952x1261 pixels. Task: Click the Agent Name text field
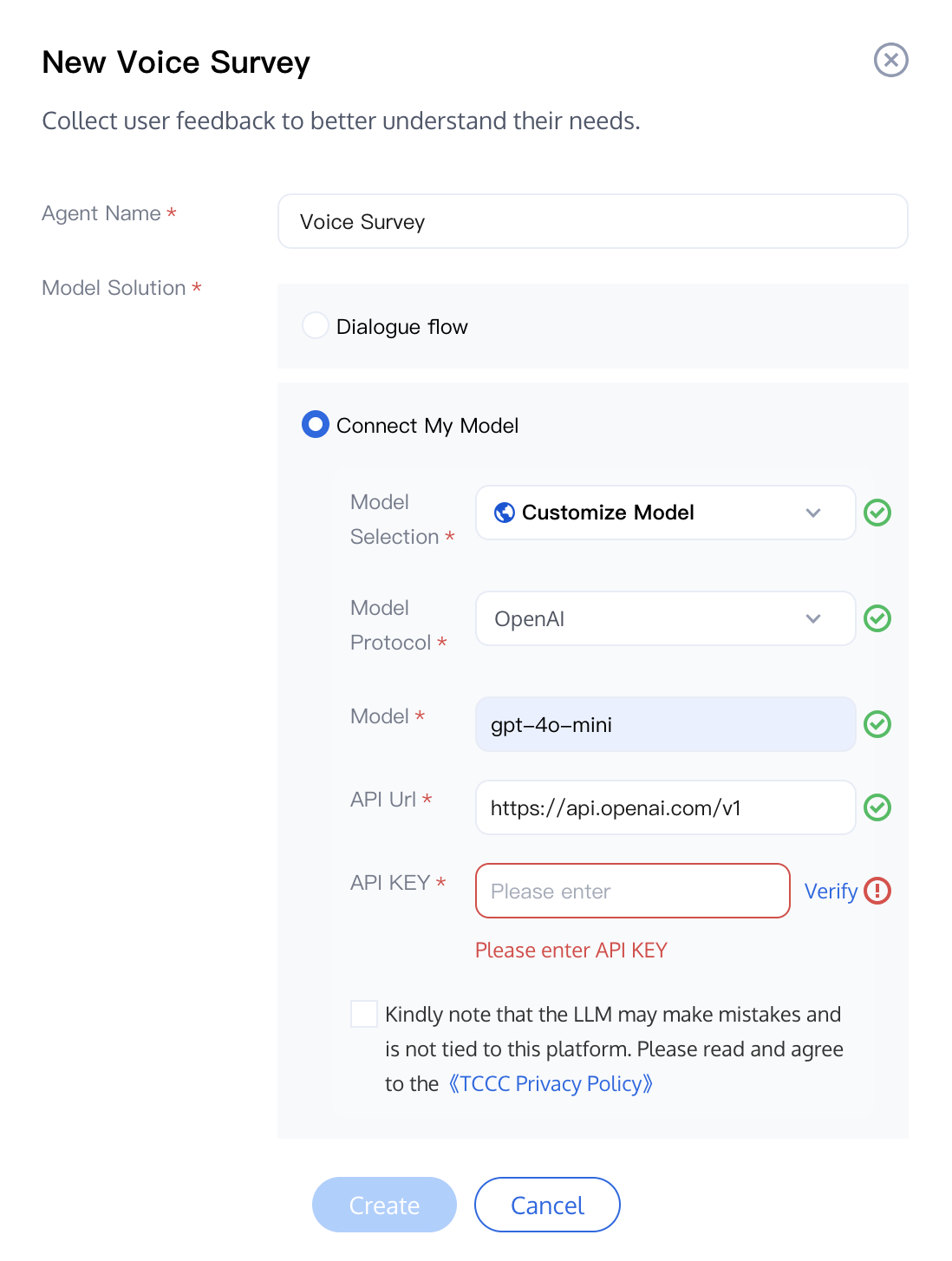pyautogui.click(x=592, y=221)
